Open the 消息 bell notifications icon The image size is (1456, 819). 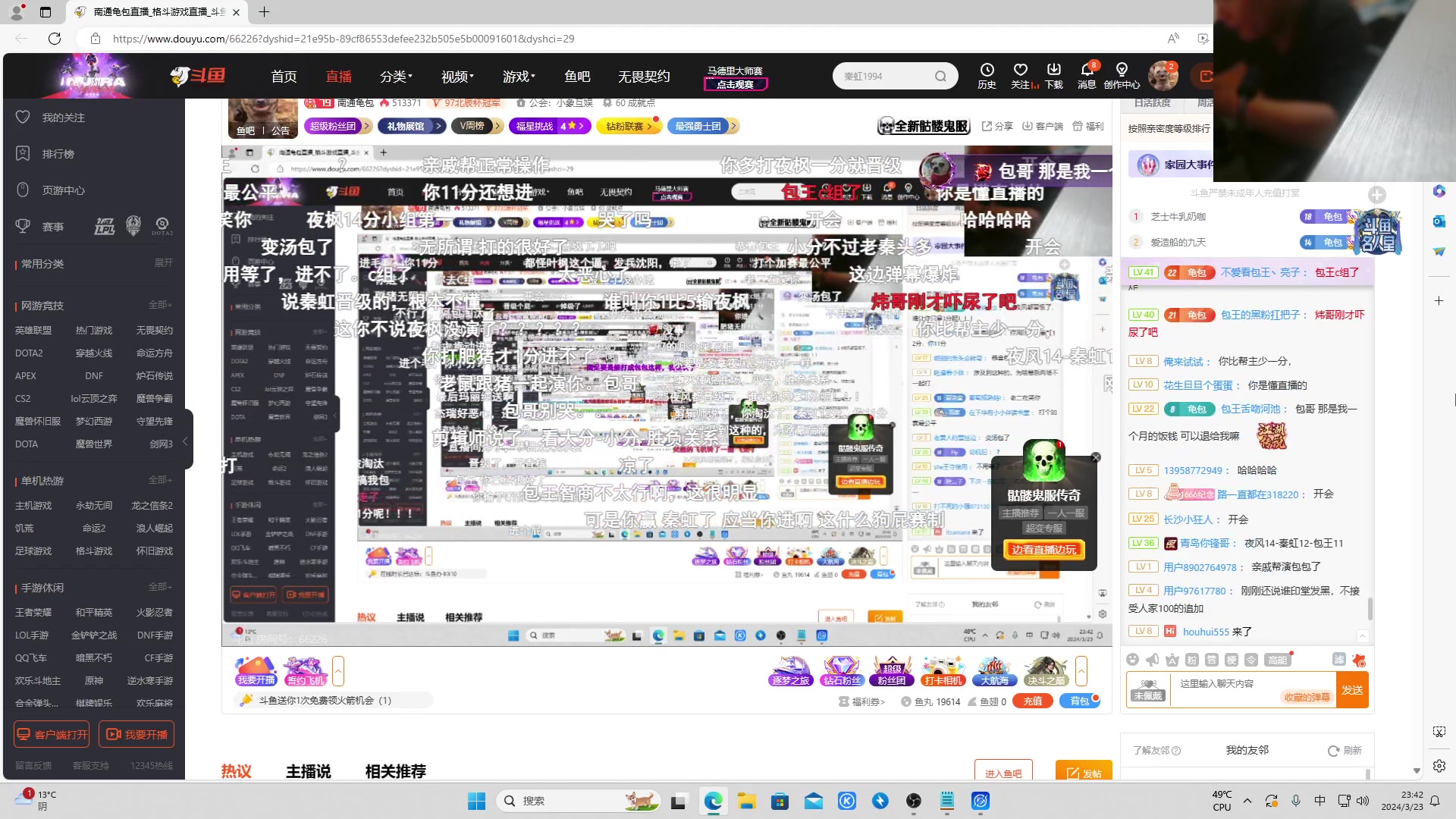click(x=1087, y=75)
